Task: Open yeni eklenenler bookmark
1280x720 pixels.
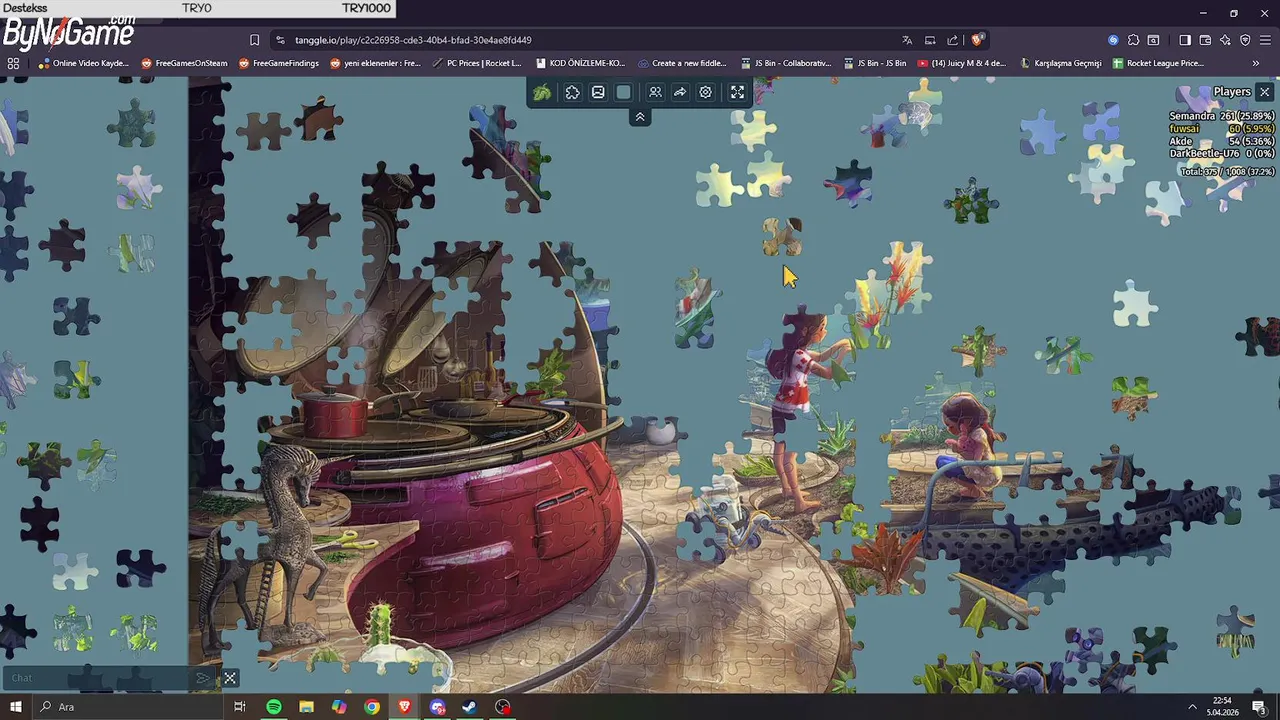Action: tap(376, 63)
